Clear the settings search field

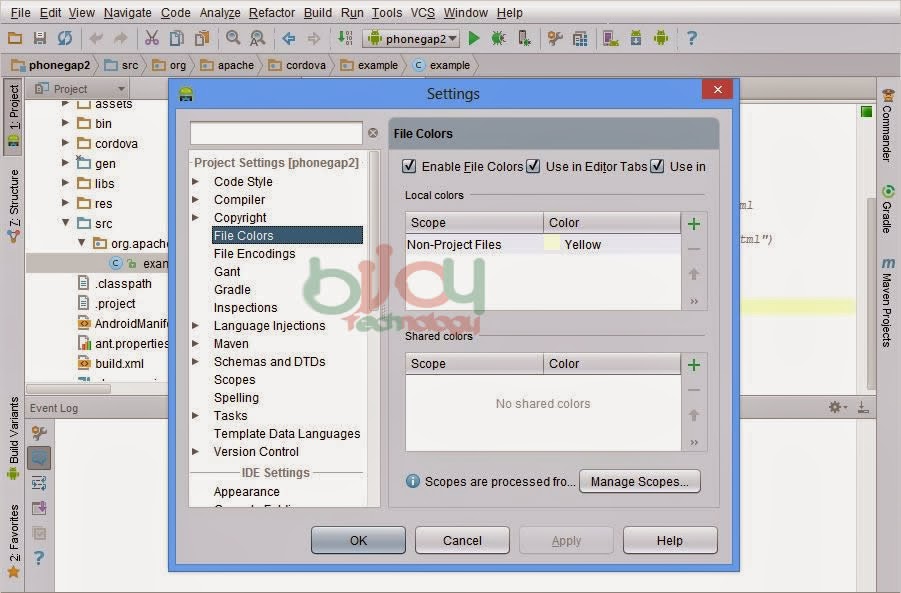(x=373, y=133)
